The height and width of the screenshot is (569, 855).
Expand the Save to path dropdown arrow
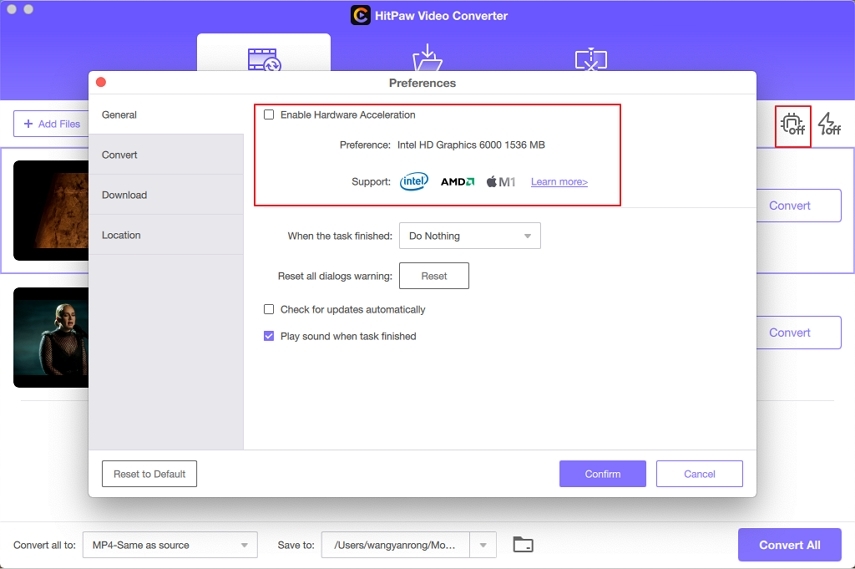[x=483, y=544]
